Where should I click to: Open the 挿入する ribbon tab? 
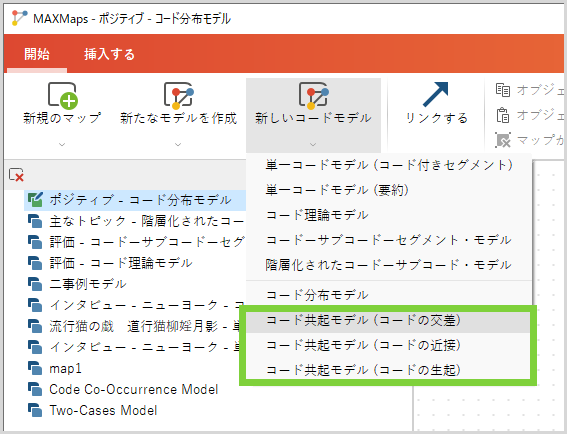coord(109,54)
